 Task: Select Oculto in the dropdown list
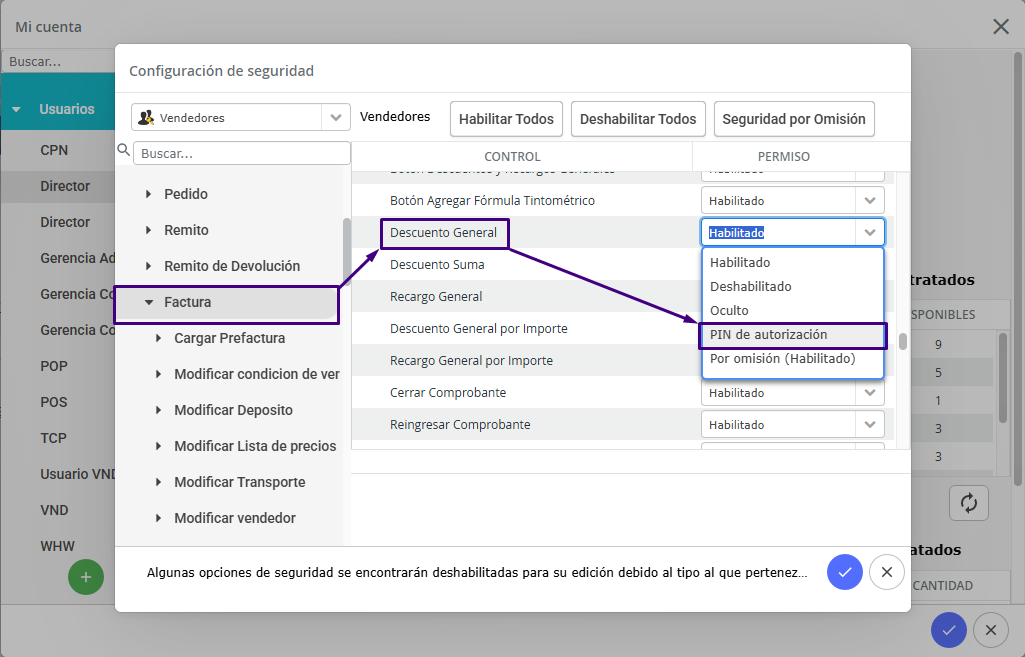(x=729, y=311)
